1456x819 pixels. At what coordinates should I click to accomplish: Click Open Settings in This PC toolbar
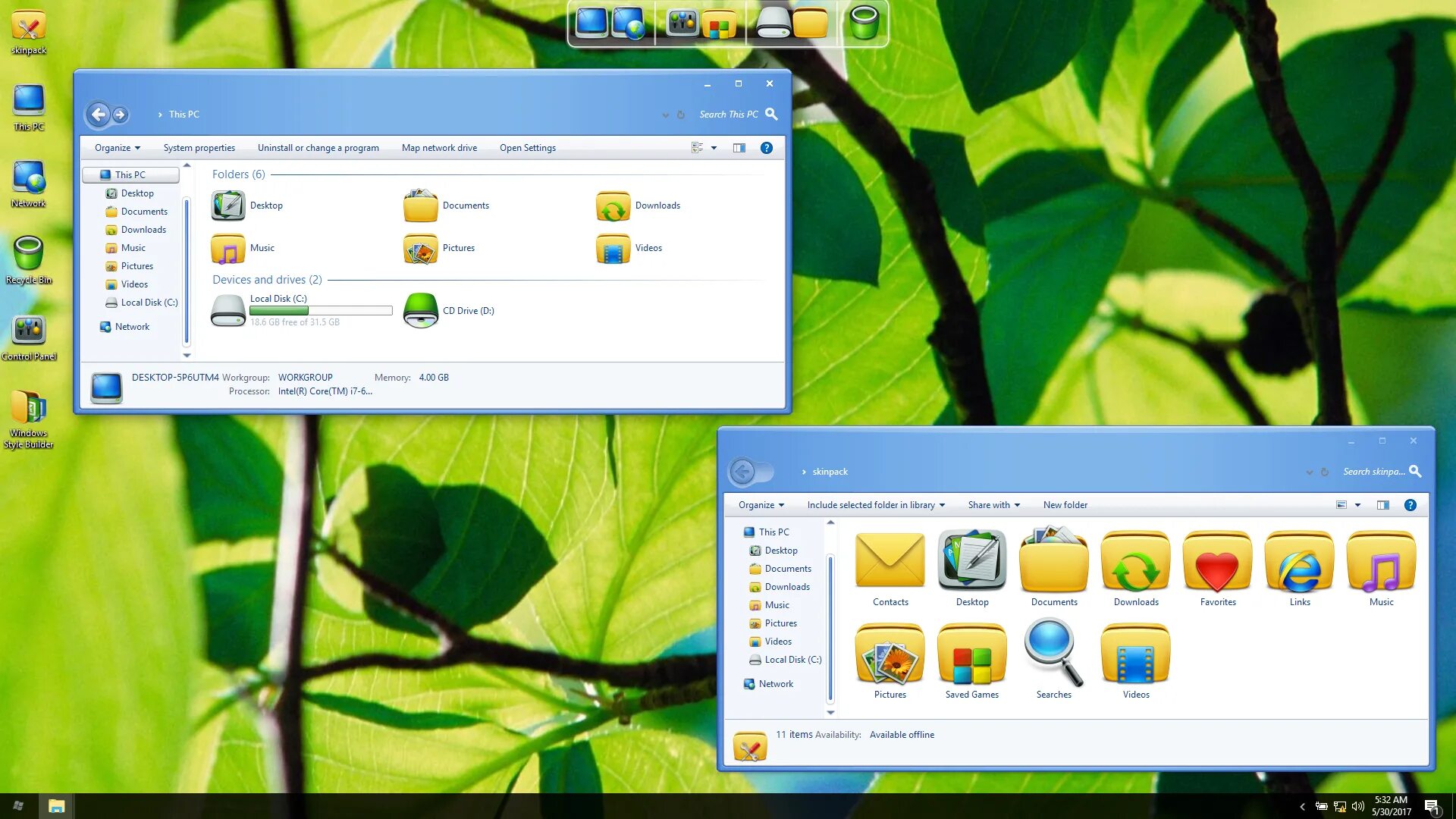(x=528, y=148)
